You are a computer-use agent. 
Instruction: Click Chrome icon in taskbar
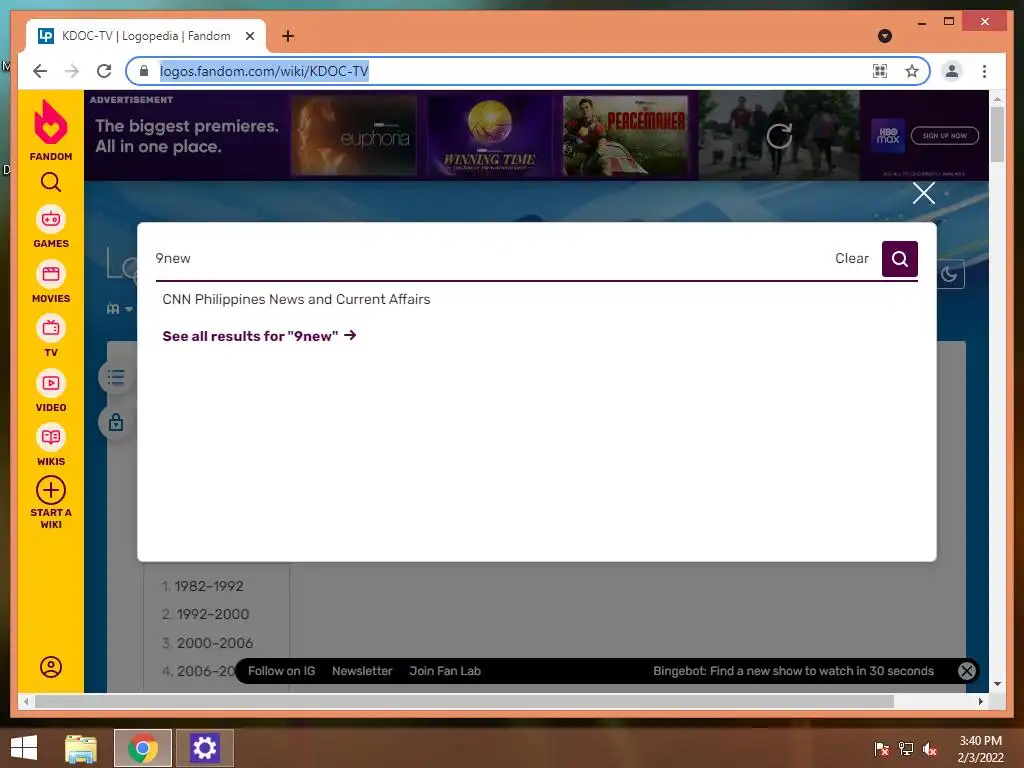click(x=142, y=748)
